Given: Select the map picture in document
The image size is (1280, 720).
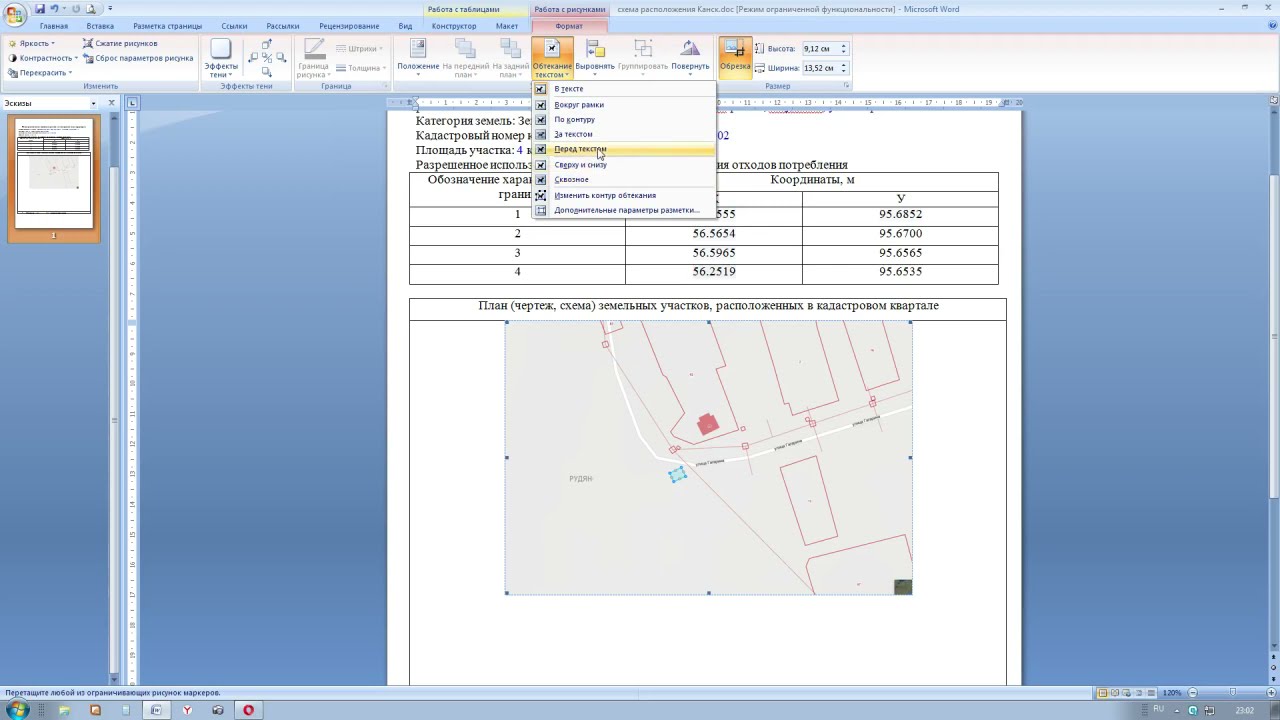Looking at the screenshot, I should click(708, 457).
